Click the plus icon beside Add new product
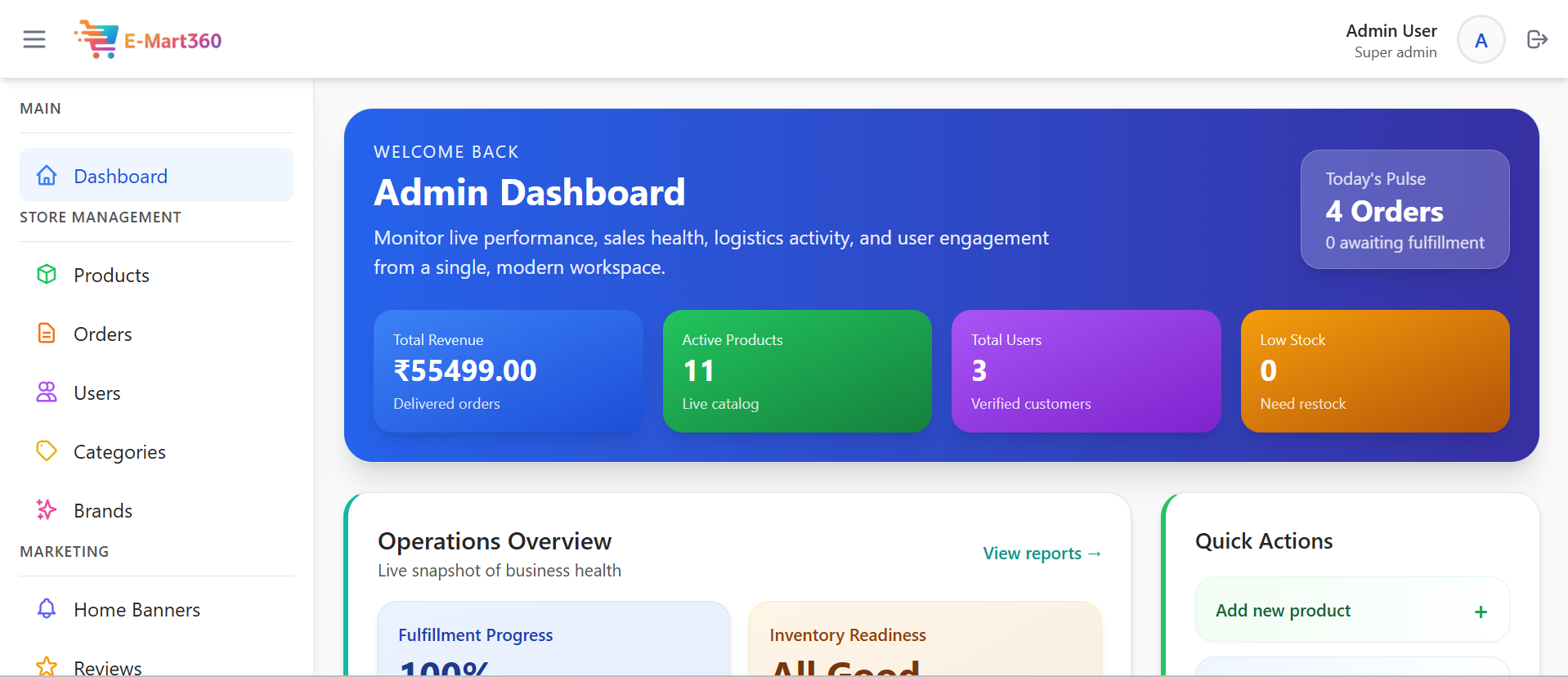This screenshot has height=677, width=1568. click(1481, 612)
